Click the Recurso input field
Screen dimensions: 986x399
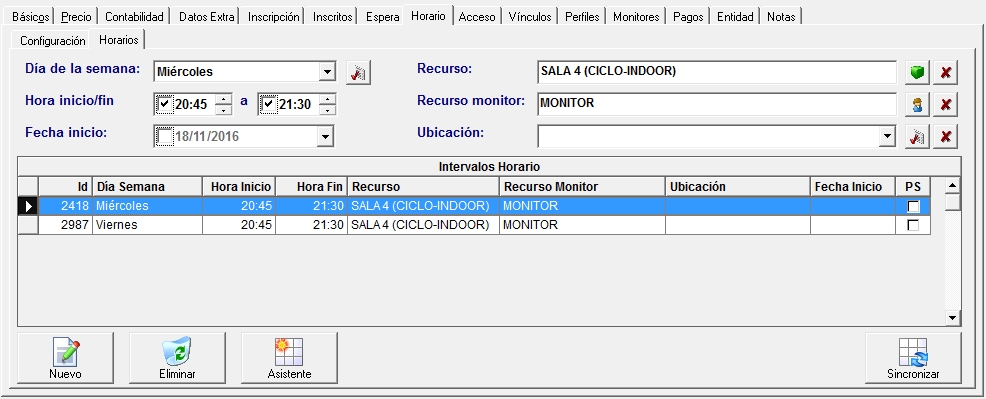pos(717,72)
